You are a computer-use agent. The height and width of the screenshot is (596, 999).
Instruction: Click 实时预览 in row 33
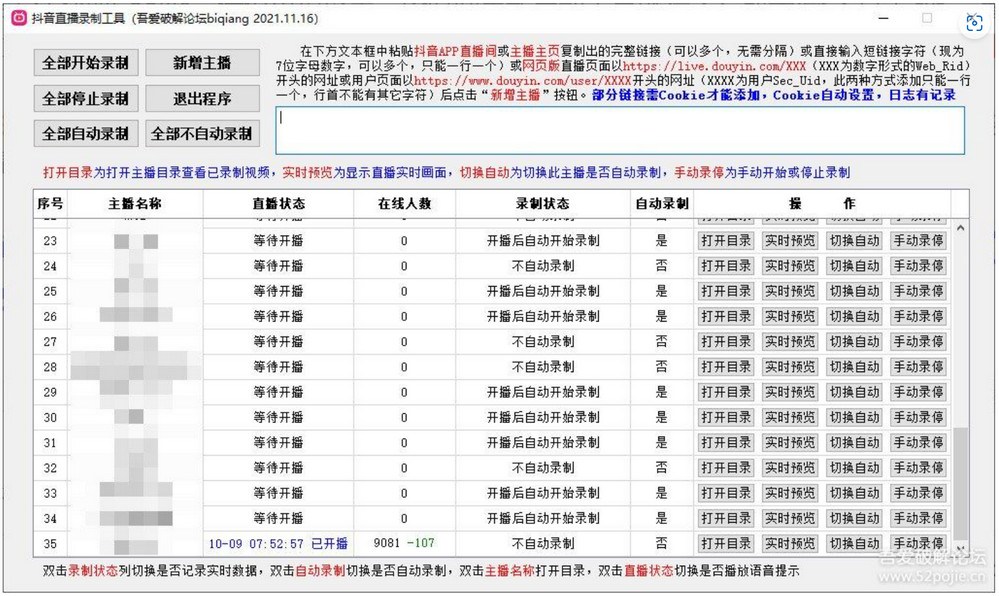click(x=790, y=493)
